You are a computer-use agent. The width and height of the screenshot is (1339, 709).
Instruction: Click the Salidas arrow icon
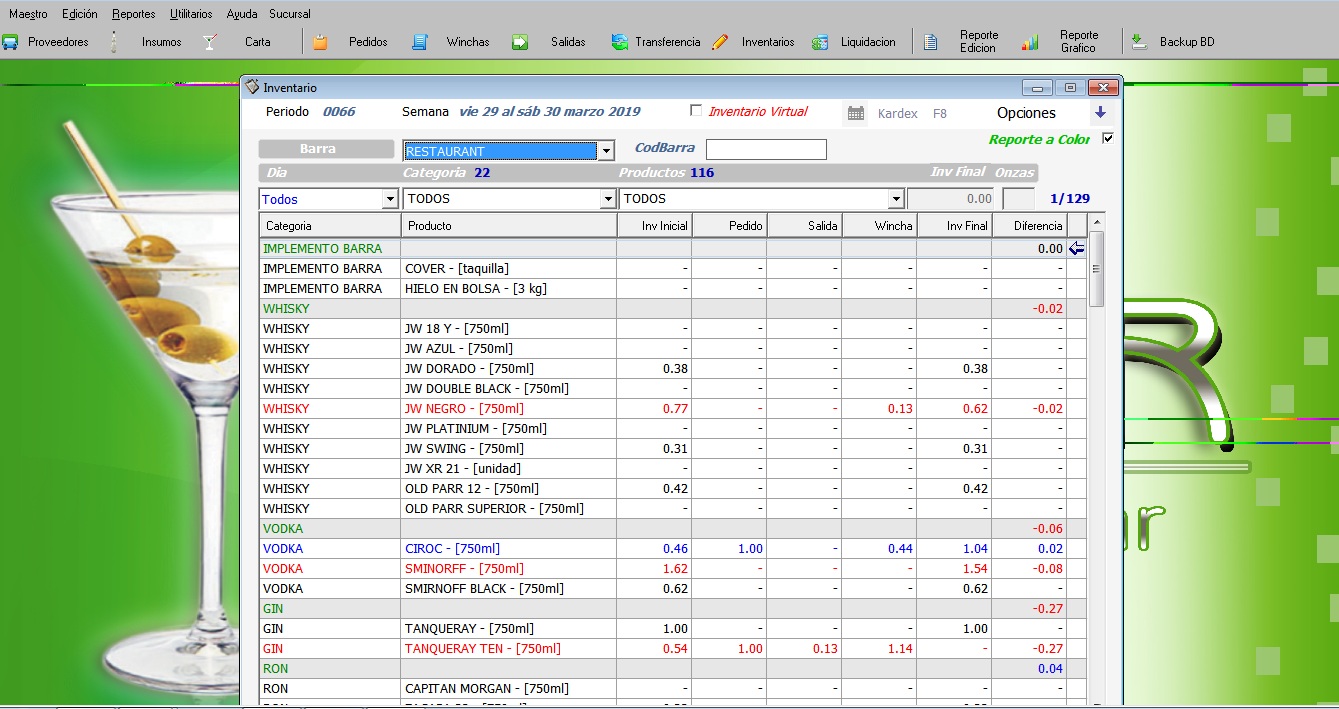click(520, 42)
